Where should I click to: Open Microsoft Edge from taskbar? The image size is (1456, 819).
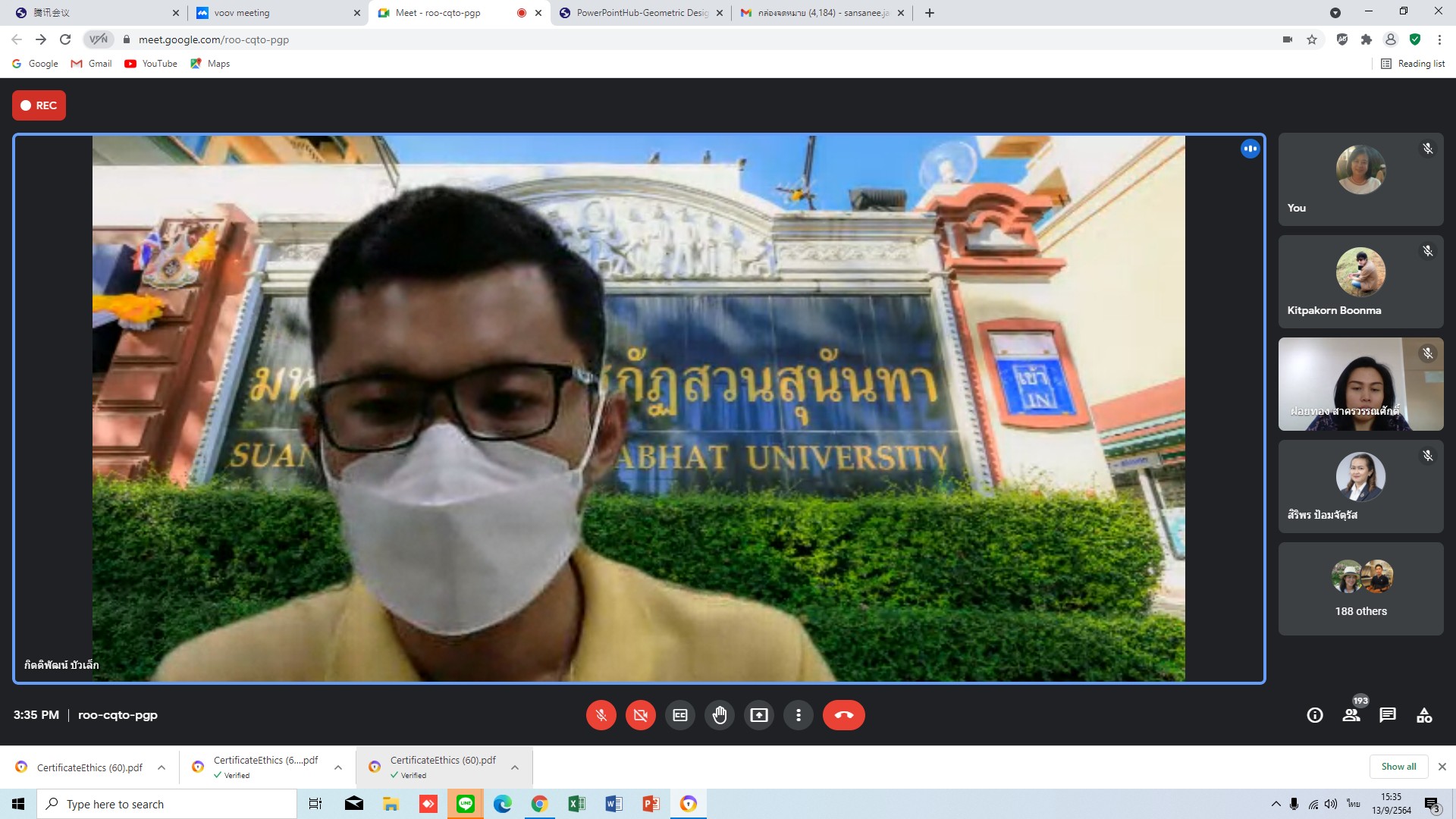coord(502,804)
